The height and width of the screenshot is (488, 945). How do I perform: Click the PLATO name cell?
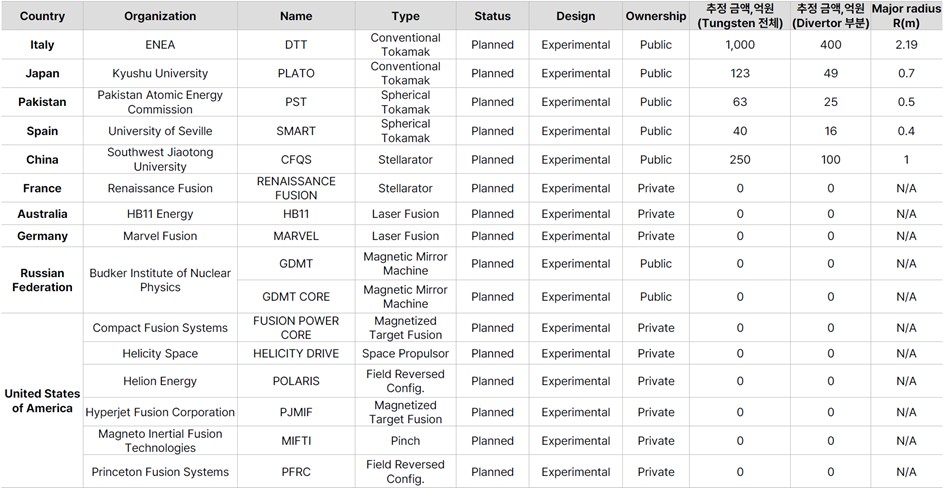coord(296,74)
